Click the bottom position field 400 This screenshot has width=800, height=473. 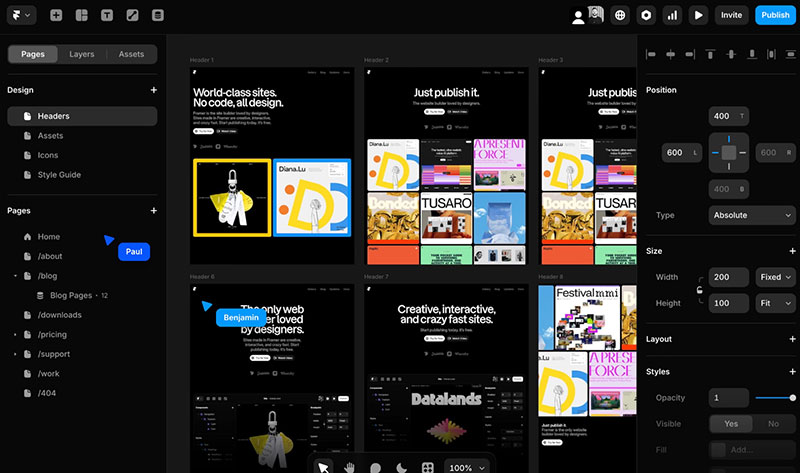click(x=729, y=189)
